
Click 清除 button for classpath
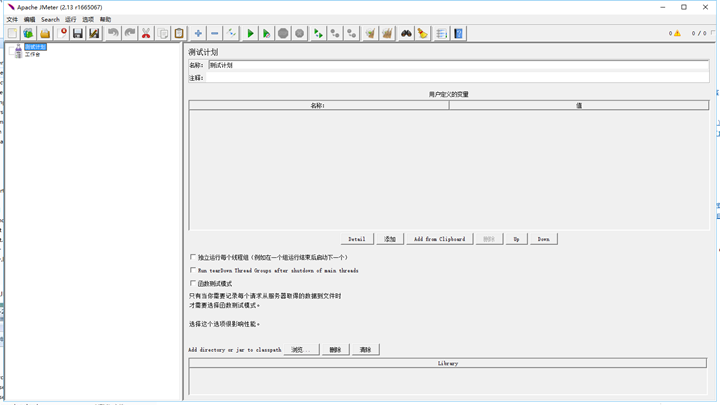coord(366,349)
